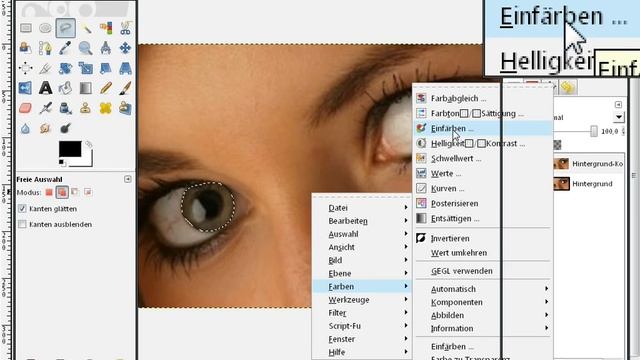The image size is (640, 360).
Task: Open the background color white swatch
Action: click(x=87, y=161)
